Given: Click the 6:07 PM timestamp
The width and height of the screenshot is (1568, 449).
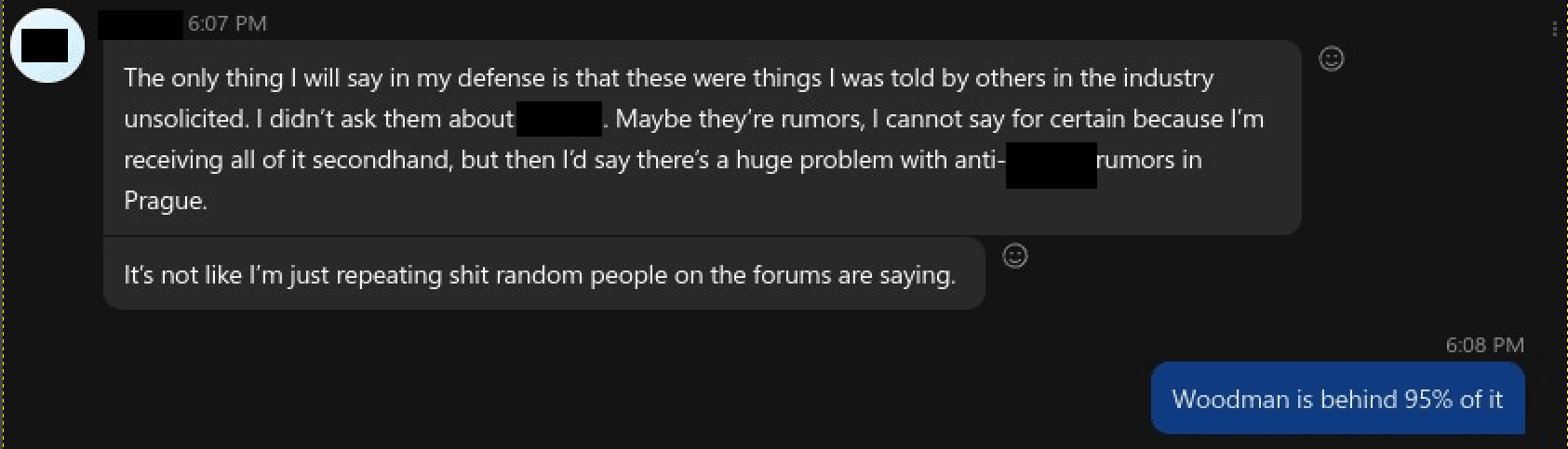Looking at the screenshot, I should 227,24.
